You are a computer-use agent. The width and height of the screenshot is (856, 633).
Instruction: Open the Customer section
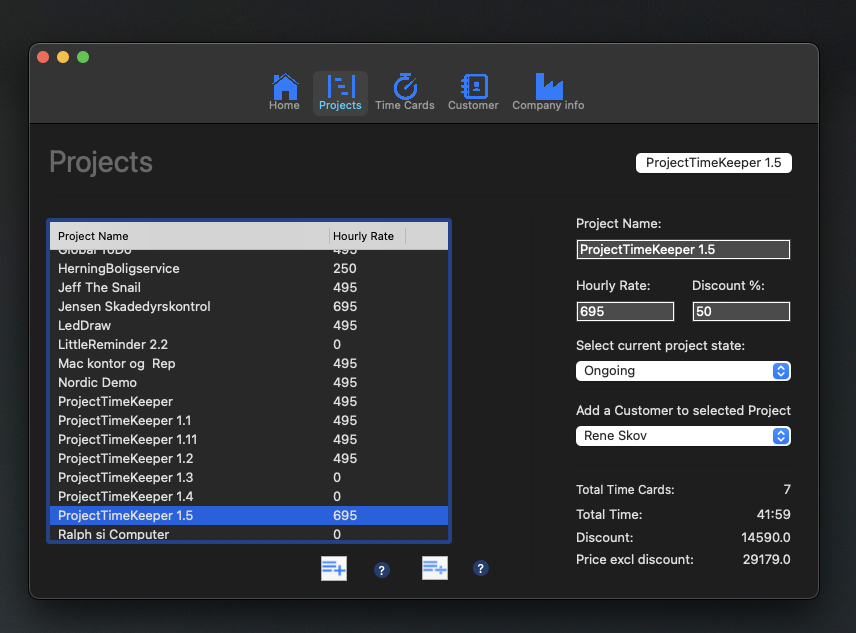tap(473, 92)
